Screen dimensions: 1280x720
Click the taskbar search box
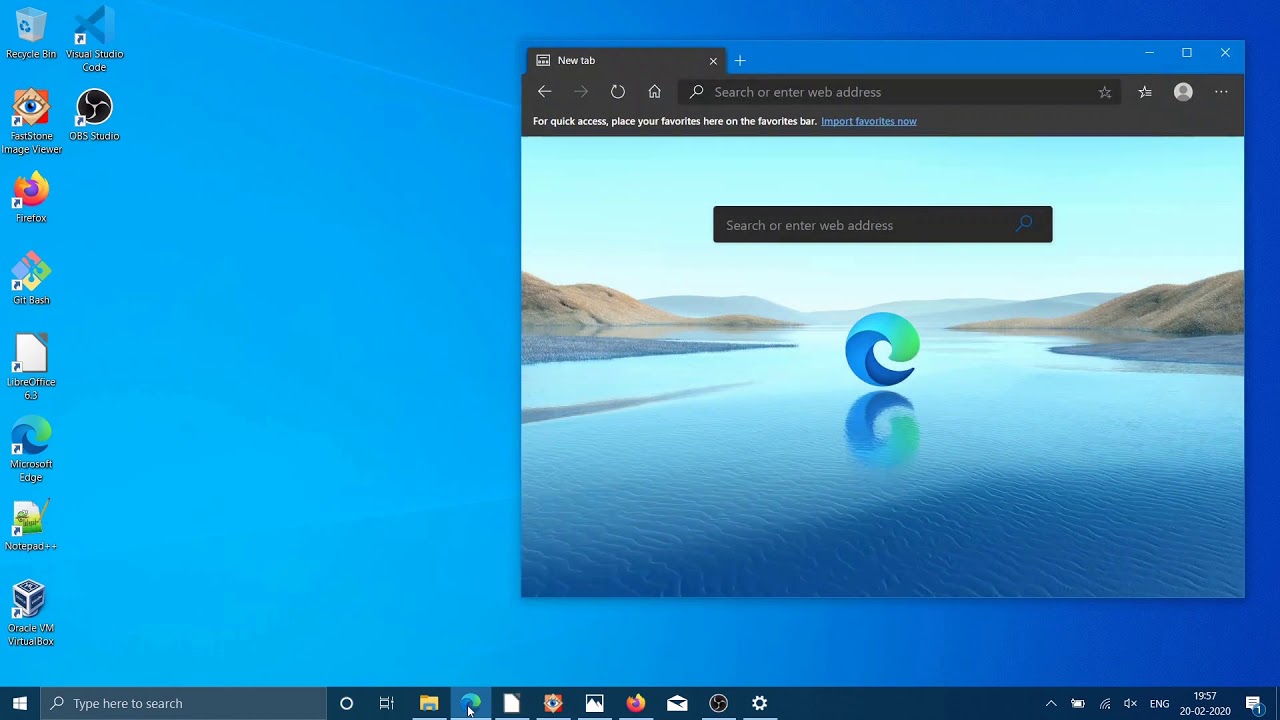click(183, 703)
